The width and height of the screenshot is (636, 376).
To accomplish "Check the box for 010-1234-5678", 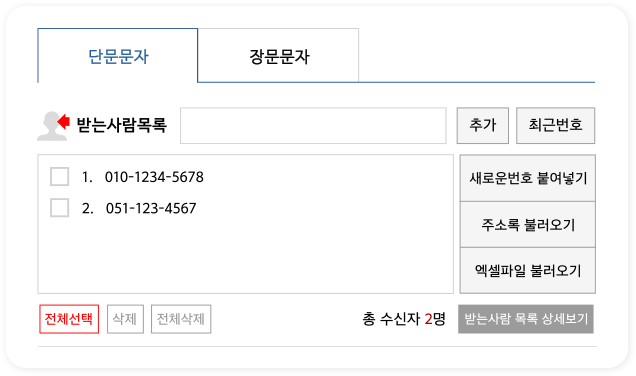I will click(x=59, y=176).
